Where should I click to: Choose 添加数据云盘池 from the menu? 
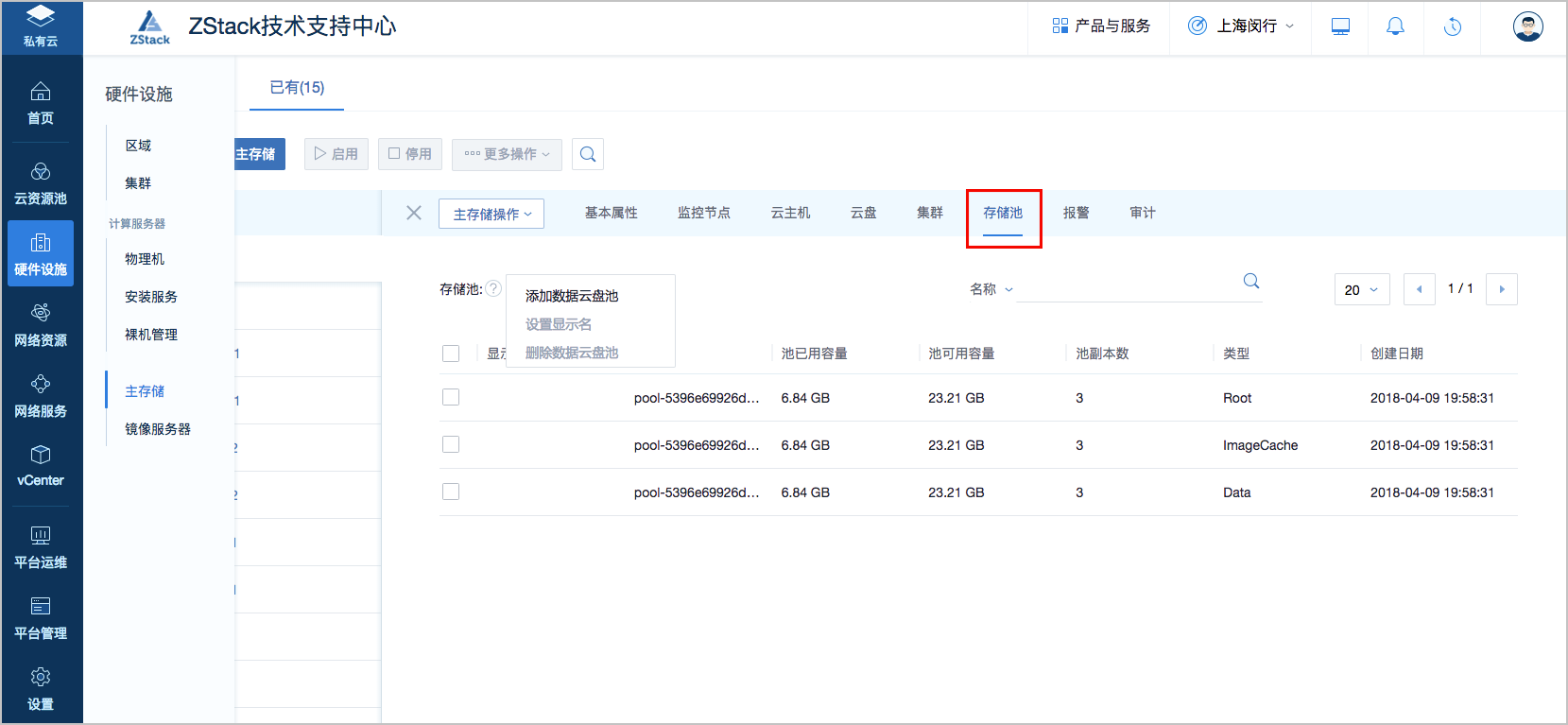click(572, 296)
